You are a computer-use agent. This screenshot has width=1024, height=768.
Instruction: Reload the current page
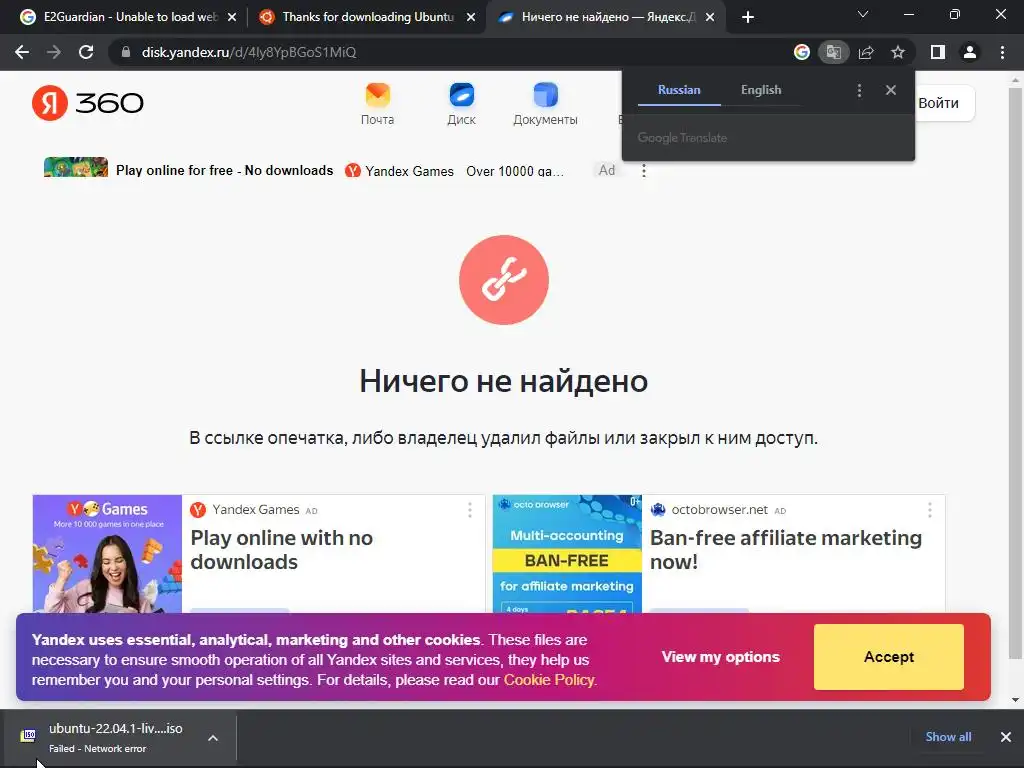86,52
